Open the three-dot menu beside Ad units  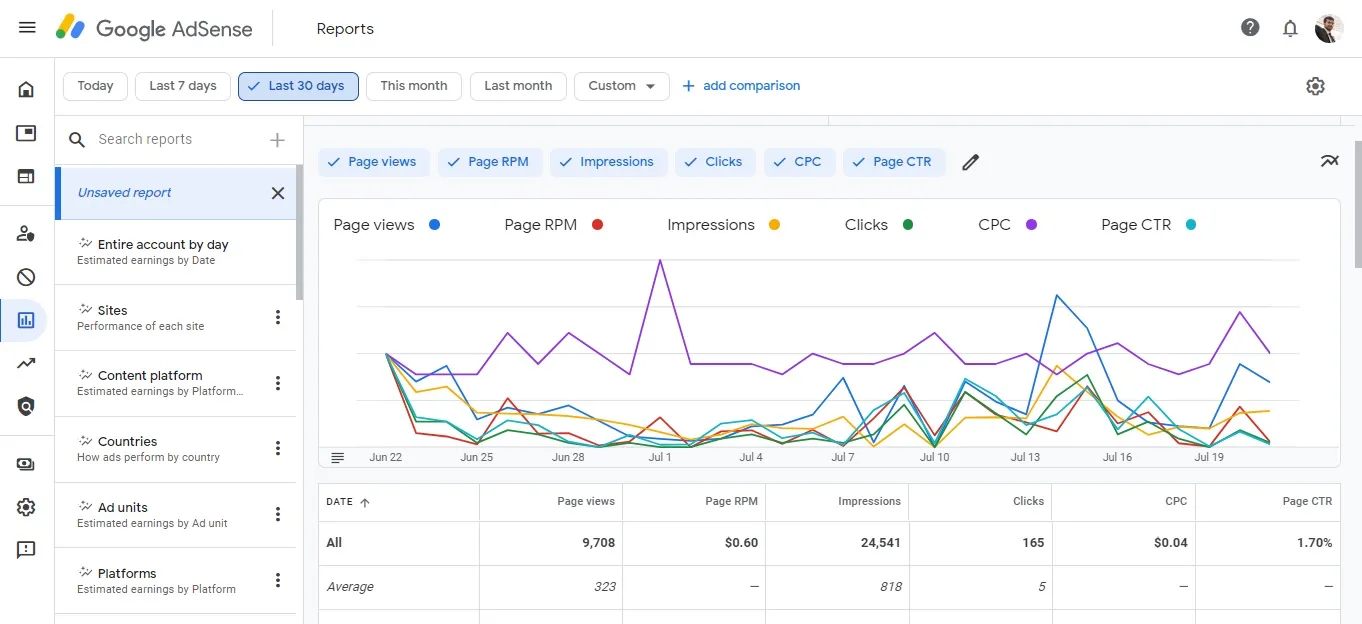coord(277,514)
